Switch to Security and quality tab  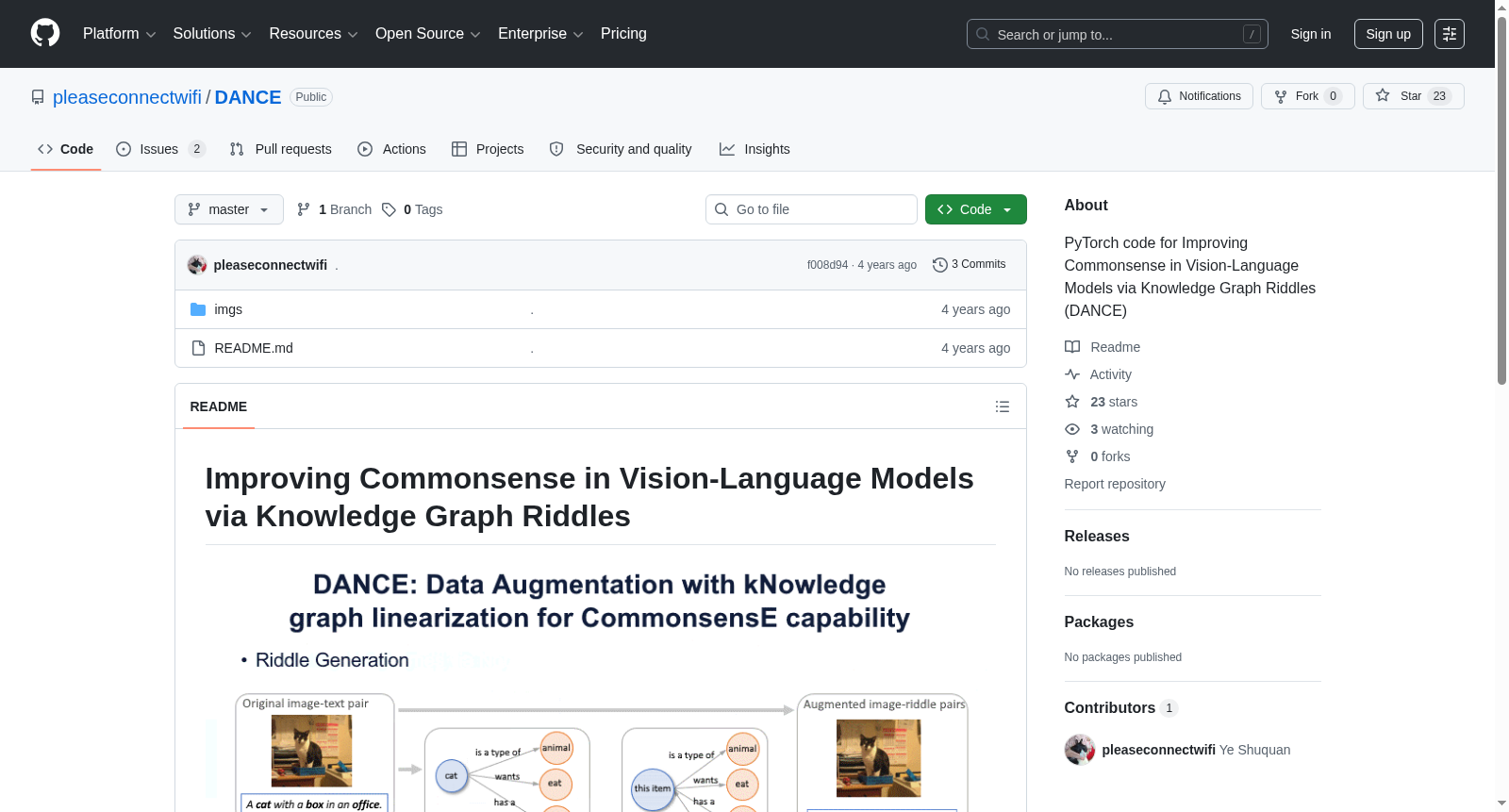click(x=621, y=149)
